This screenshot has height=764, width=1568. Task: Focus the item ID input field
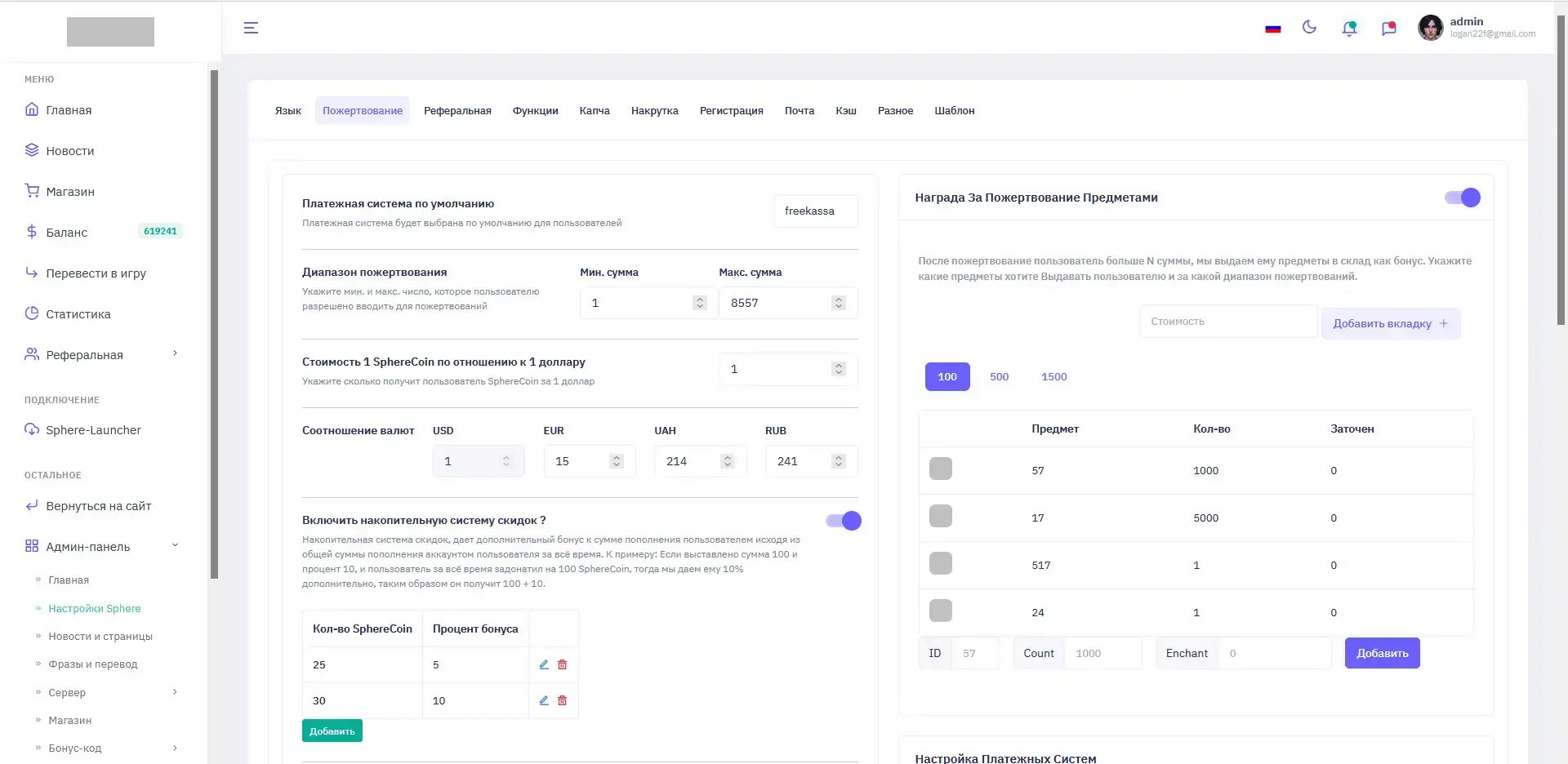point(975,653)
